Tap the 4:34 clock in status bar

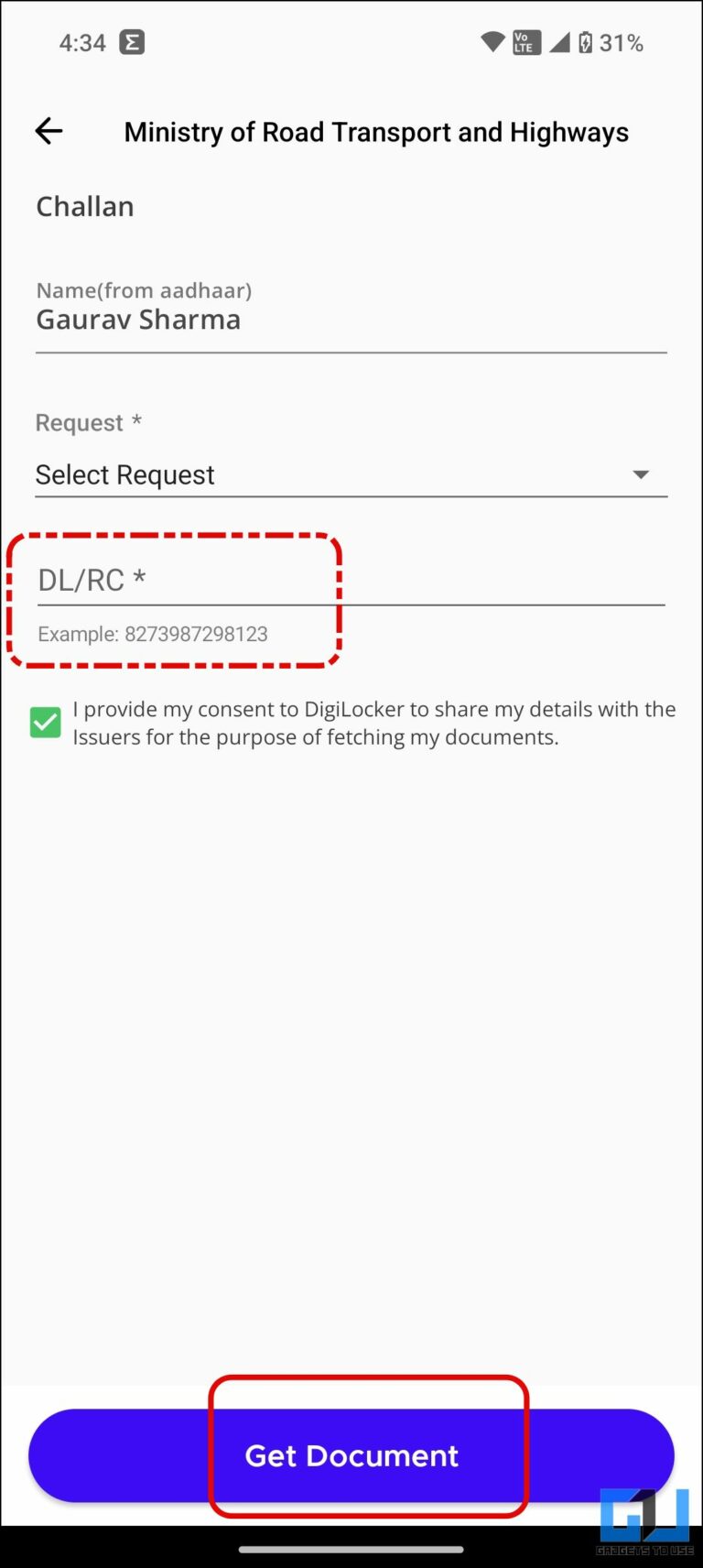pyautogui.click(x=82, y=43)
